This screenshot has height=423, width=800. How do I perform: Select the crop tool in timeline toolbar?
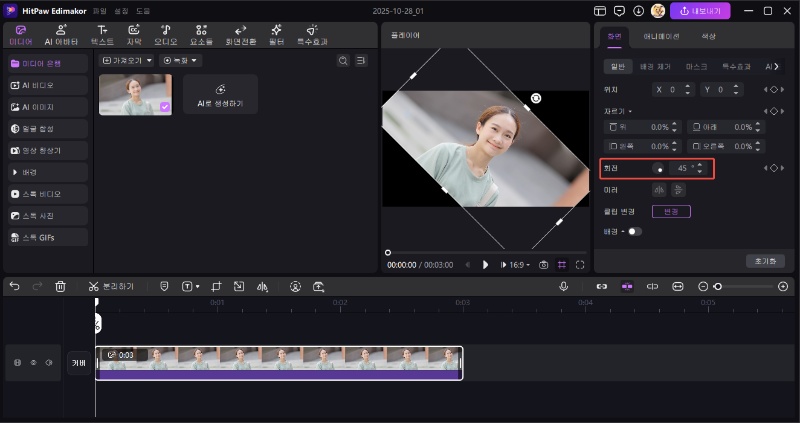tap(216, 287)
